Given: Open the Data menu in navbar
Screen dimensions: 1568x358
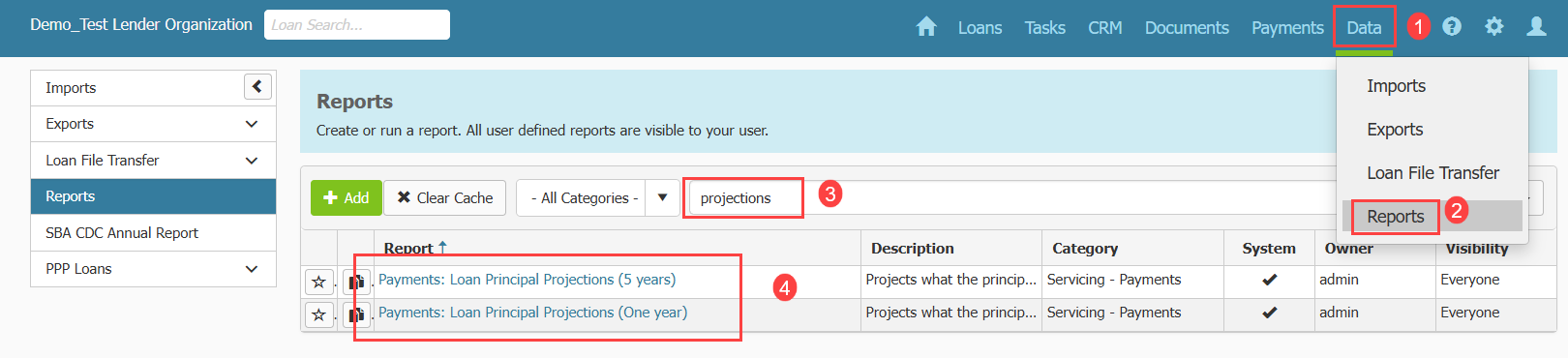Looking at the screenshot, I should click(1364, 28).
